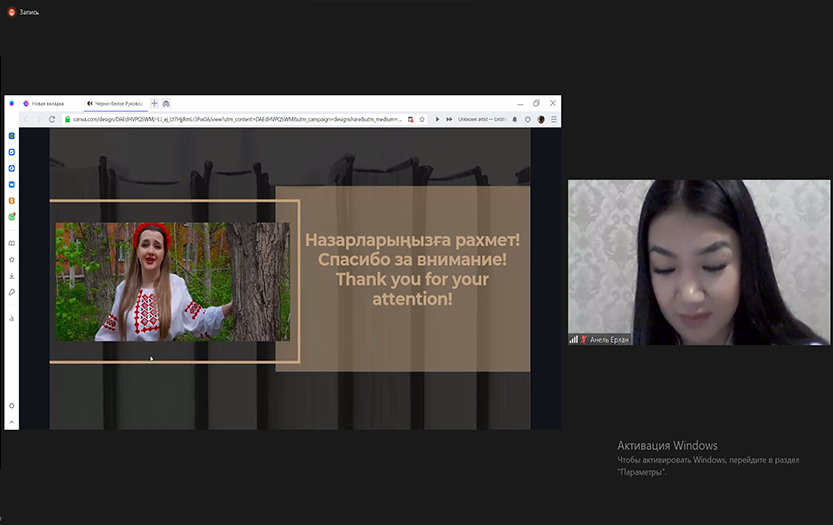
Task: Go back with the browser back arrow
Action: (x=26, y=120)
